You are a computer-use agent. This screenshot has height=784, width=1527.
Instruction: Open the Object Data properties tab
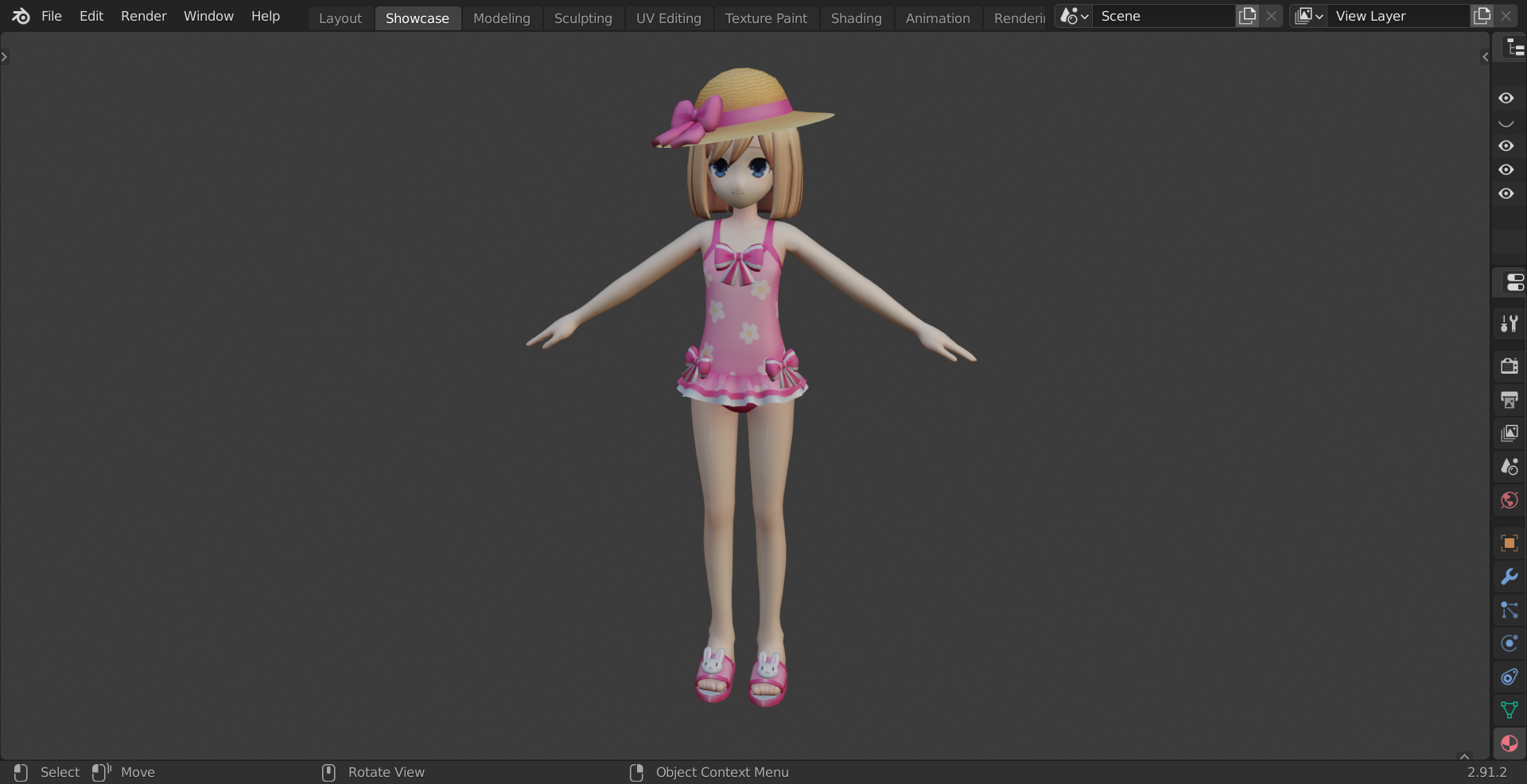[x=1509, y=709]
